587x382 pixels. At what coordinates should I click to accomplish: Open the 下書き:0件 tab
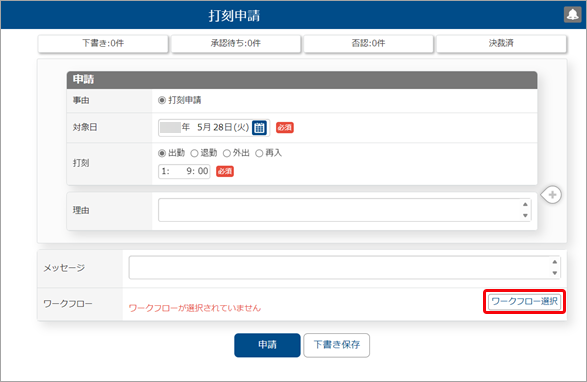click(103, 43)
